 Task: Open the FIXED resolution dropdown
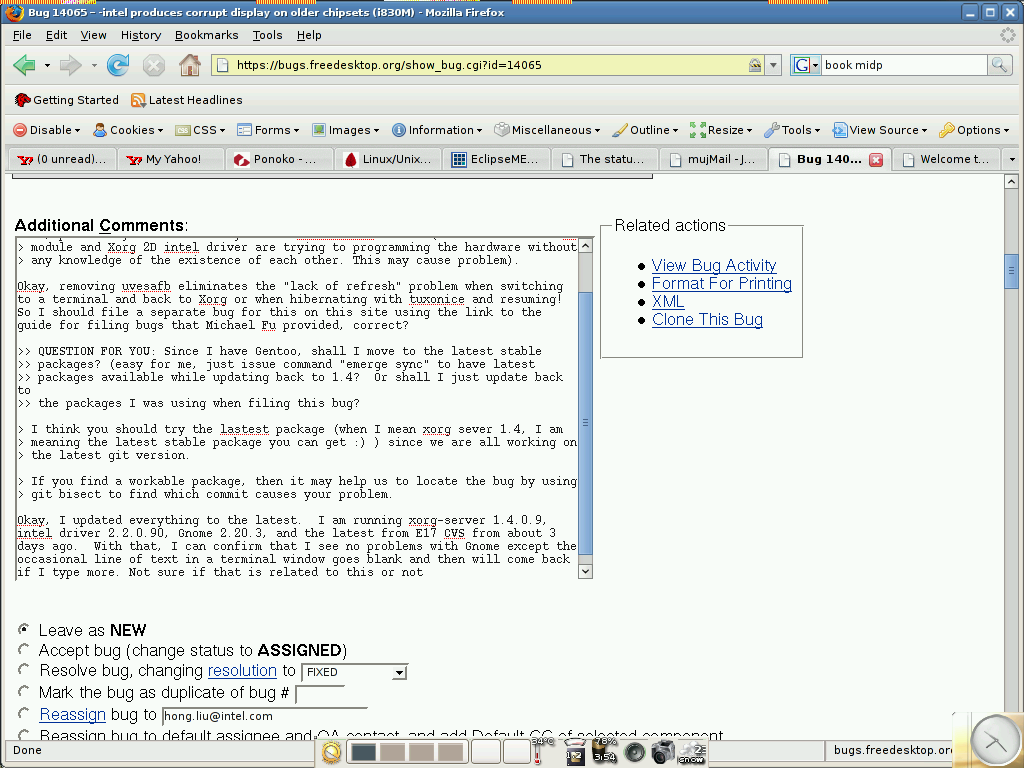355,673
